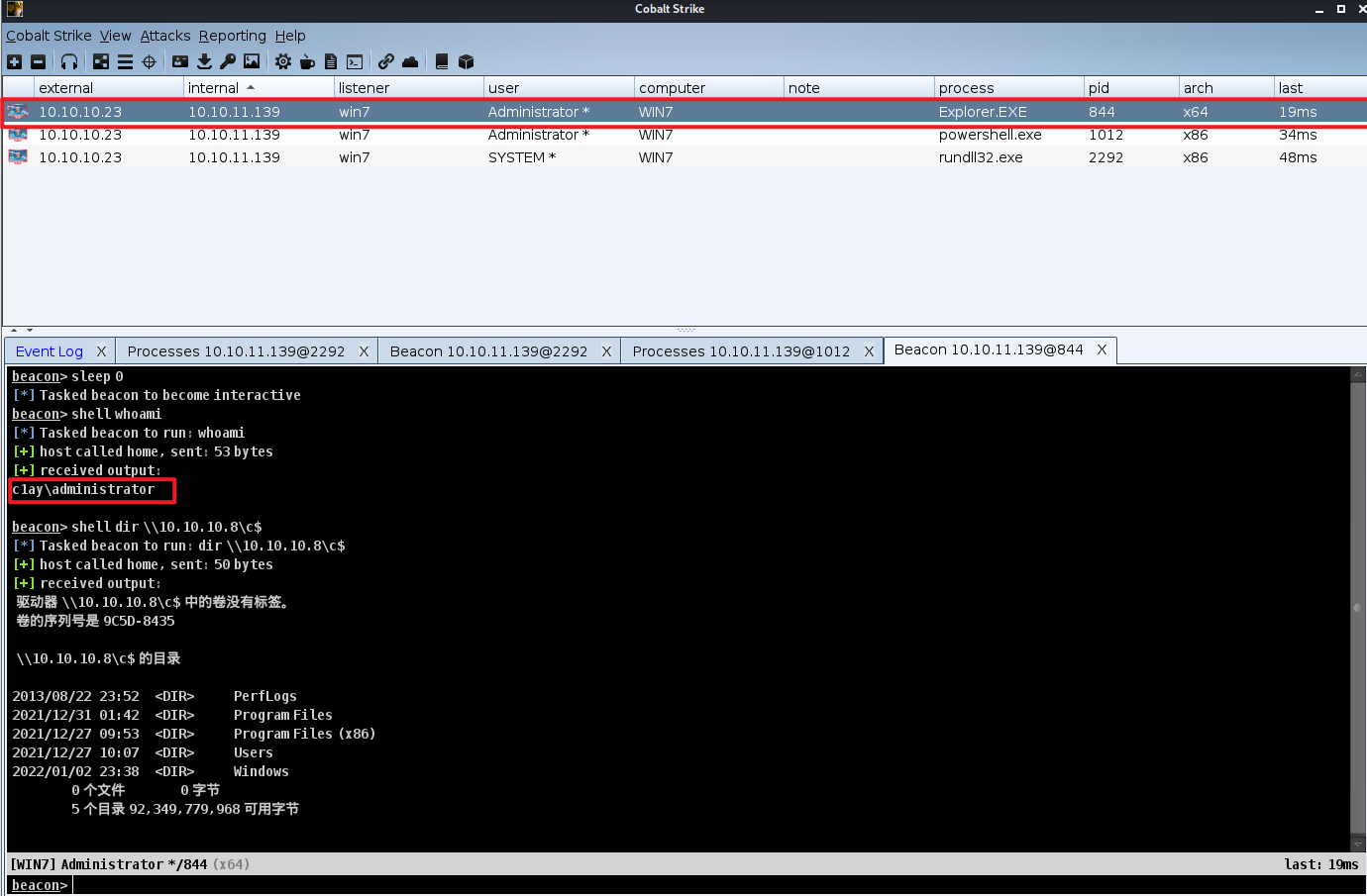Click the connect to team server plus icon

coord(14,61)
